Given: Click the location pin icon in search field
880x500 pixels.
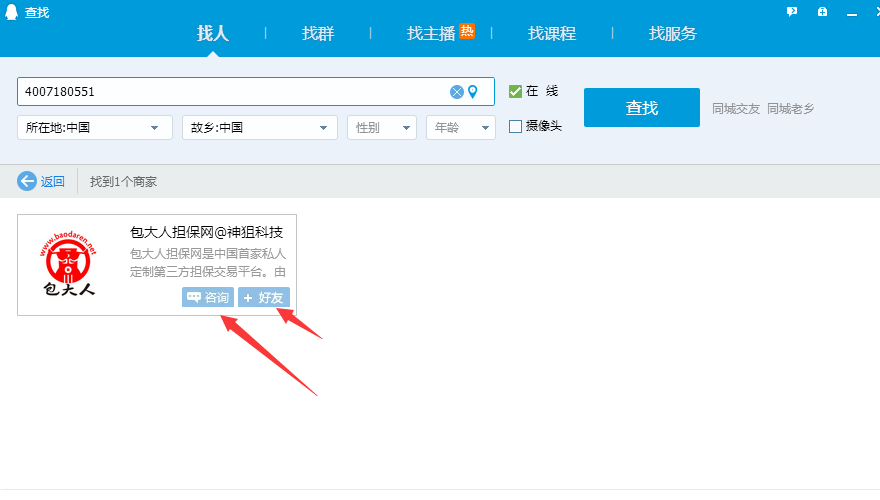Looking at the screenshot, I should click(x=473, y=92).
